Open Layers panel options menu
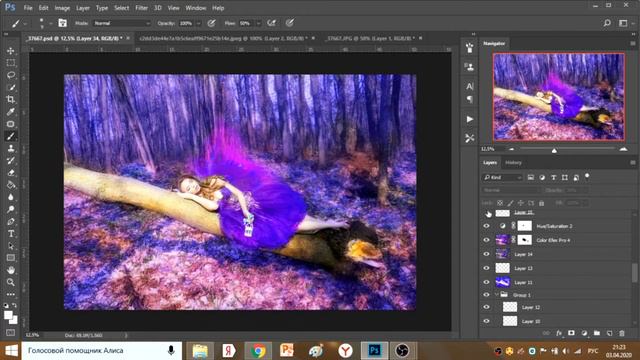 [633, 162]
